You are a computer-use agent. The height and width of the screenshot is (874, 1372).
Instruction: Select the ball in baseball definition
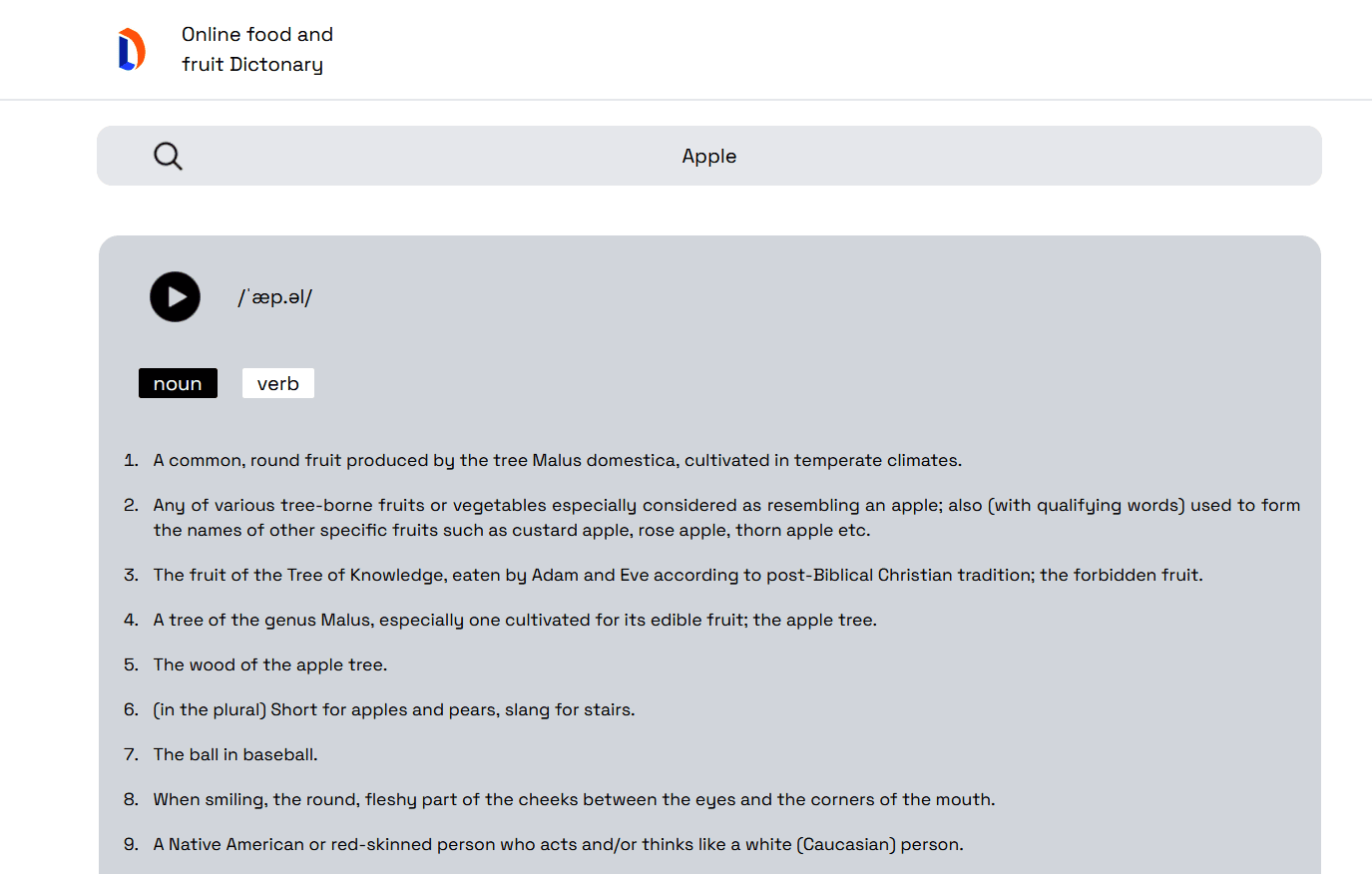click(x=235, y=754)
